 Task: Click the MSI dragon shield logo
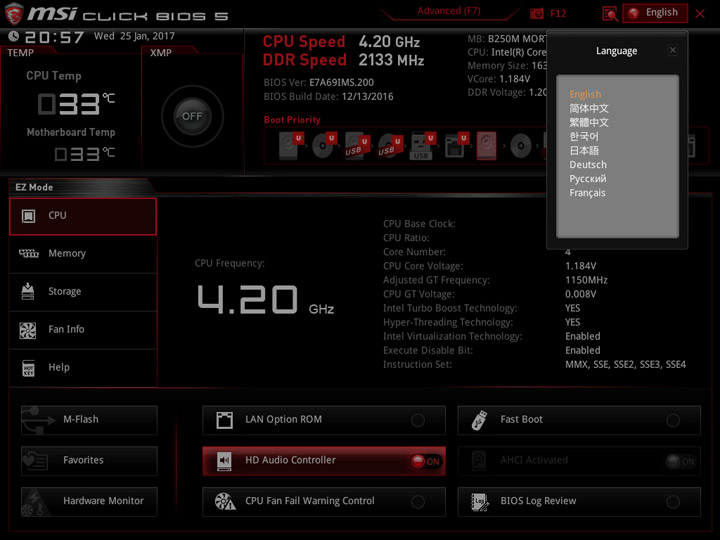coord(14,14)
